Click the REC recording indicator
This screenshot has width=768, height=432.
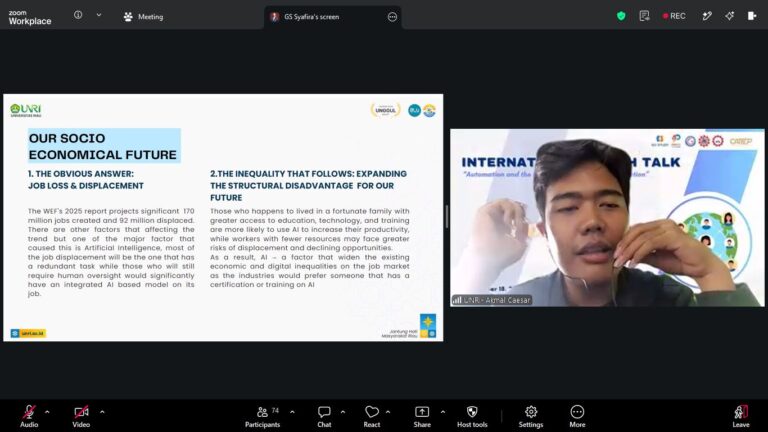tap(674, 16)
